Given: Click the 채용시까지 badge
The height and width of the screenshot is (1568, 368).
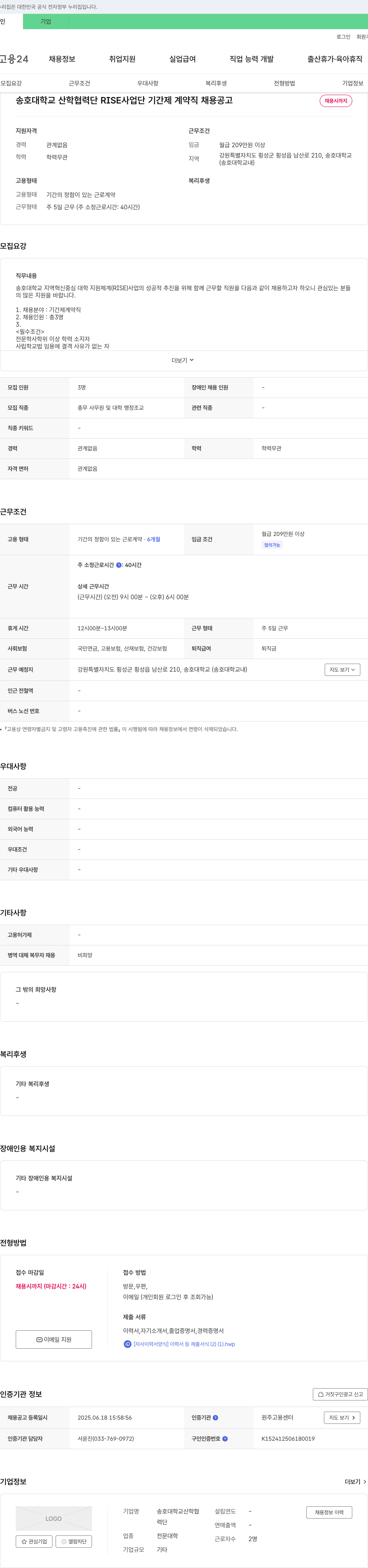Looking at the screenshot, I should 336,101.
